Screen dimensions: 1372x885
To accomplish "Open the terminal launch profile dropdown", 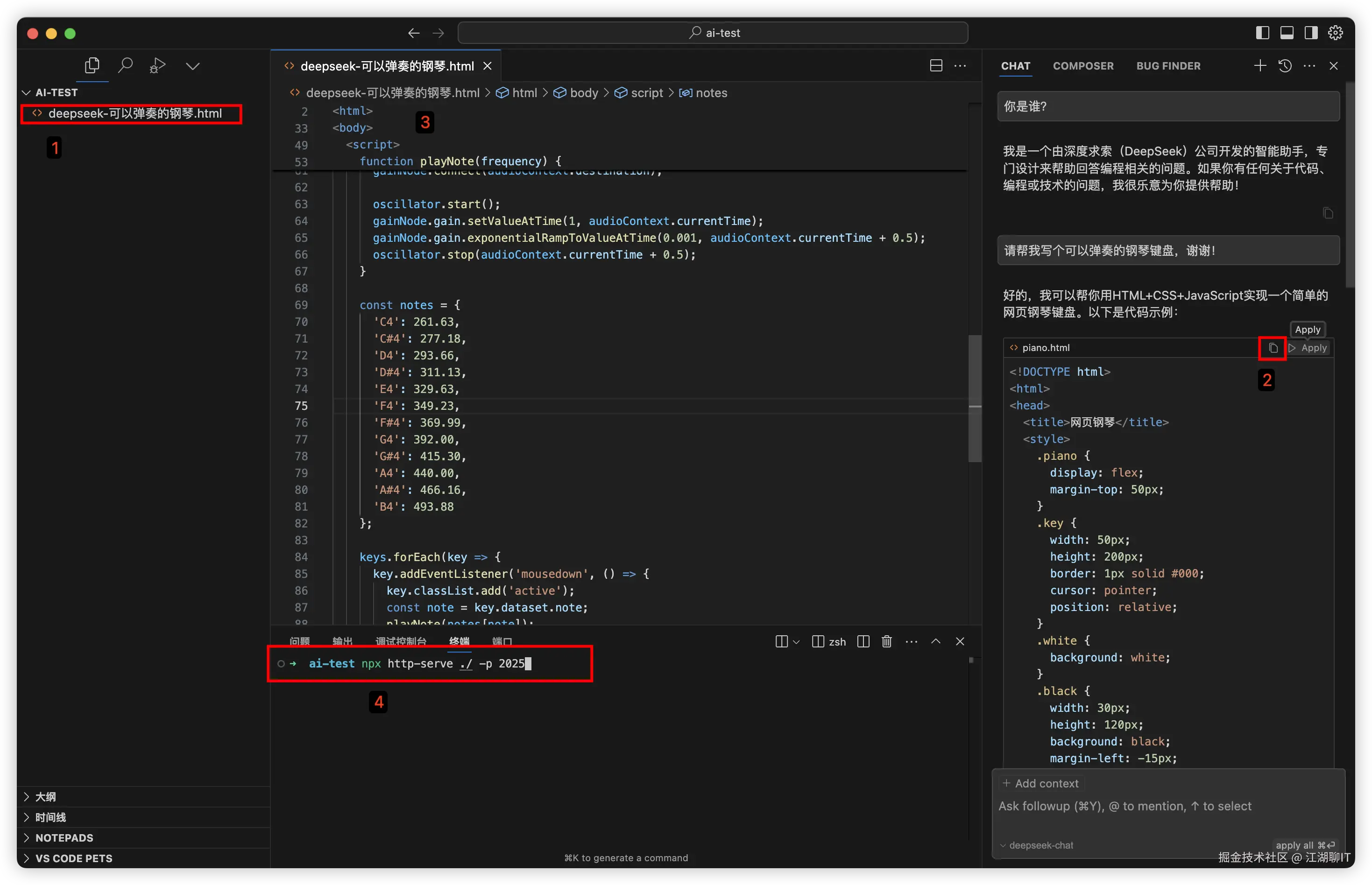I will point(796,641).
